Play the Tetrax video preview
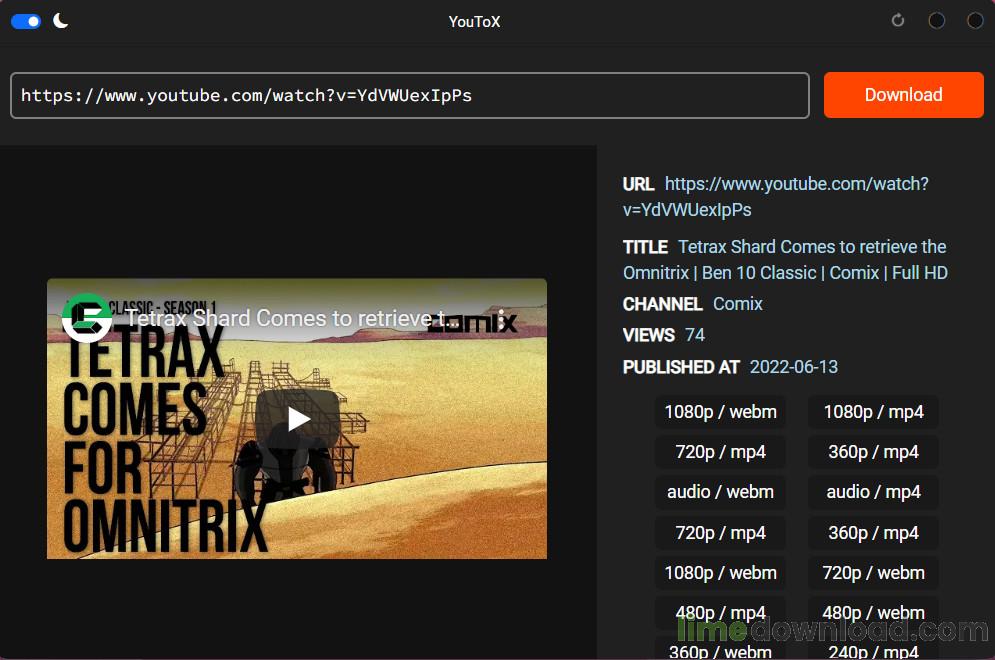The image size is (995, 660). click(x=298, y=418)
